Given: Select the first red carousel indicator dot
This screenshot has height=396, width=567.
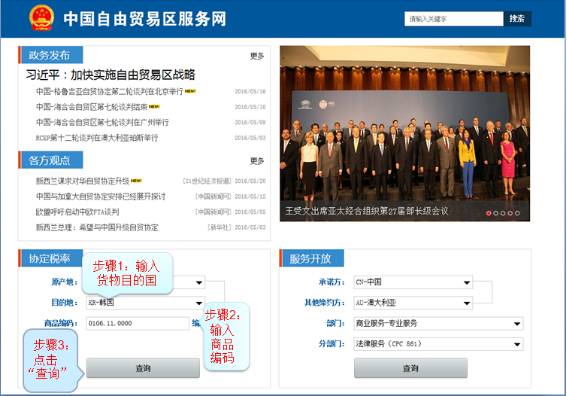Looking at the screenshot, I should [x=488, y=213].
